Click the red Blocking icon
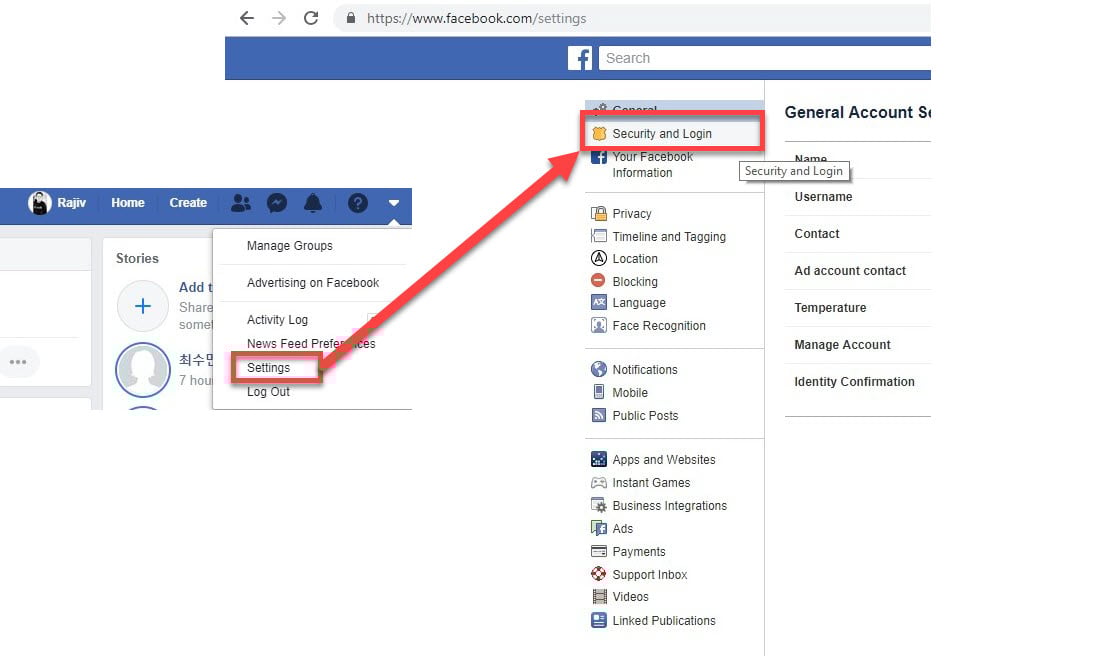The image size is (1112, 656). [x=599, y=281]
